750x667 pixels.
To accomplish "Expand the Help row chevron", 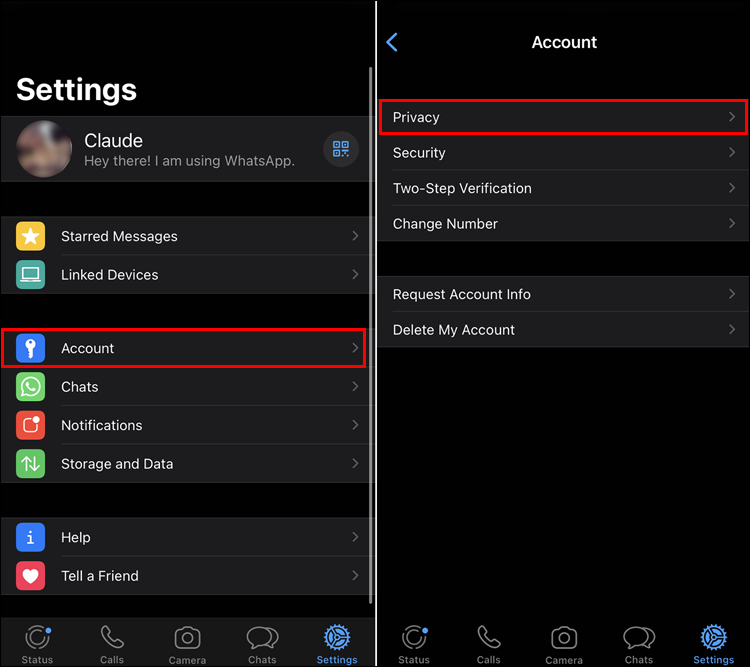I will [x=355, y=537].
